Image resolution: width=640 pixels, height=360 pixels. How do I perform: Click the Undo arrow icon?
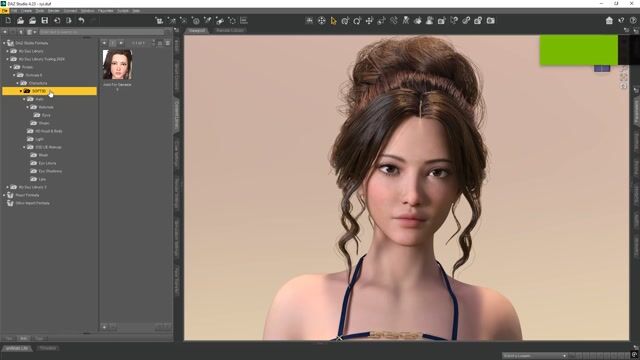coord(81,20)
